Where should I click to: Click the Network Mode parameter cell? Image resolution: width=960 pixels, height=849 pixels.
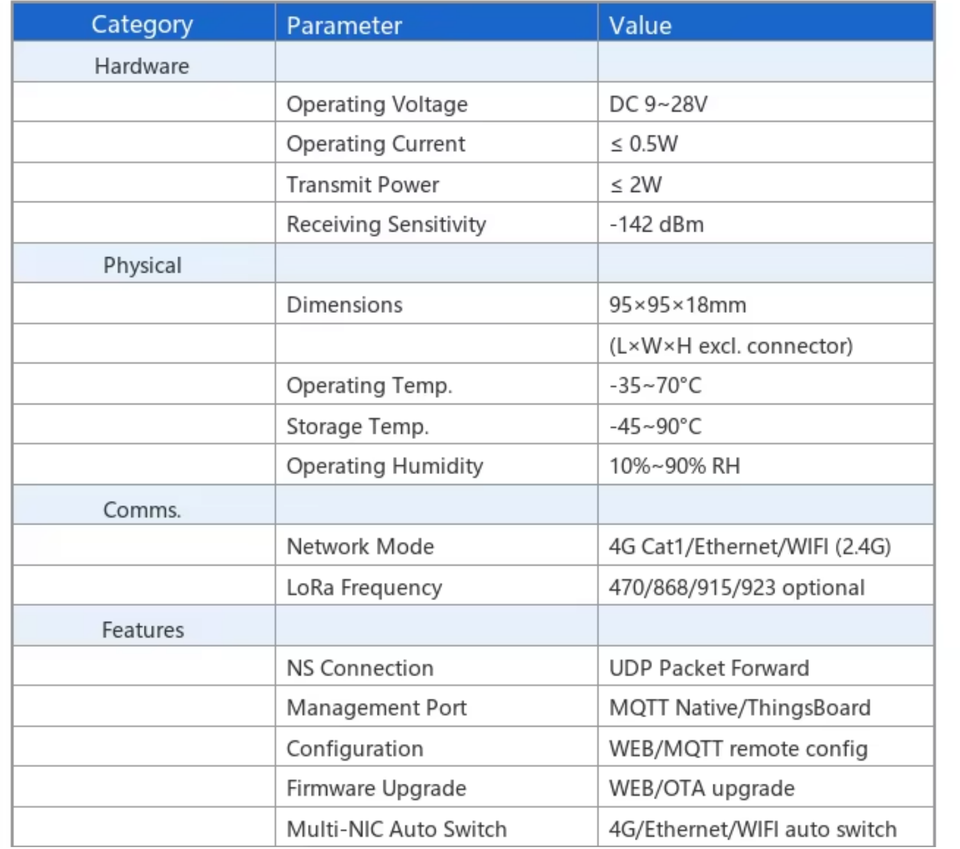click(437, 545)
